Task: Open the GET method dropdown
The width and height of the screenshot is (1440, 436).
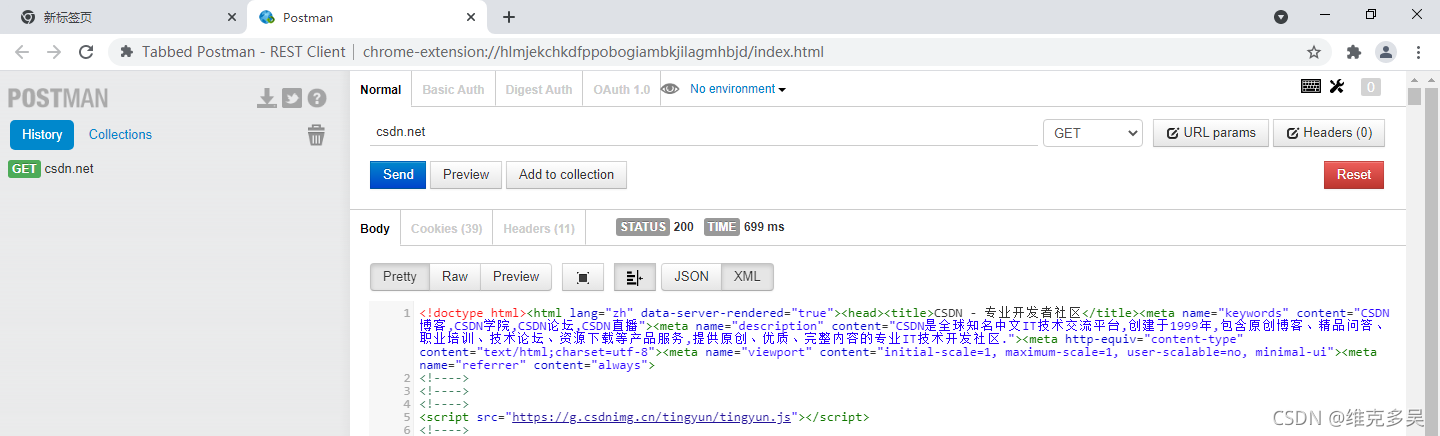Action: (1093, 133)
